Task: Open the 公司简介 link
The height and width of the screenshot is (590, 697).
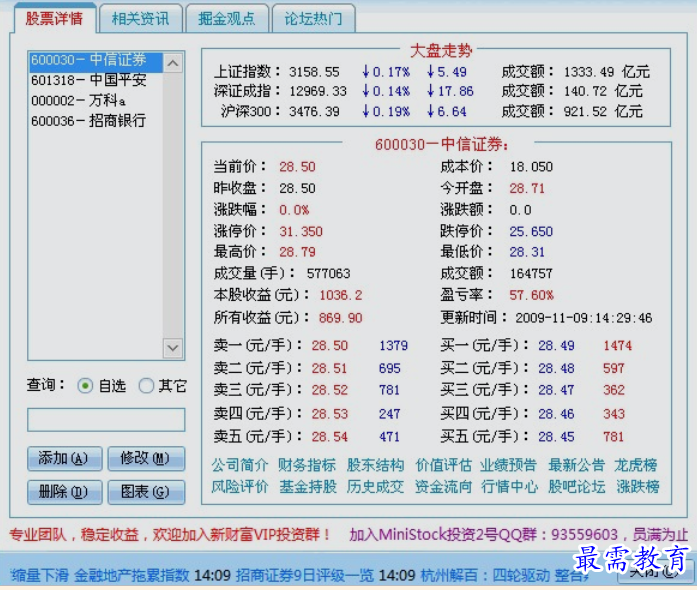Action: tap(240, 465)
